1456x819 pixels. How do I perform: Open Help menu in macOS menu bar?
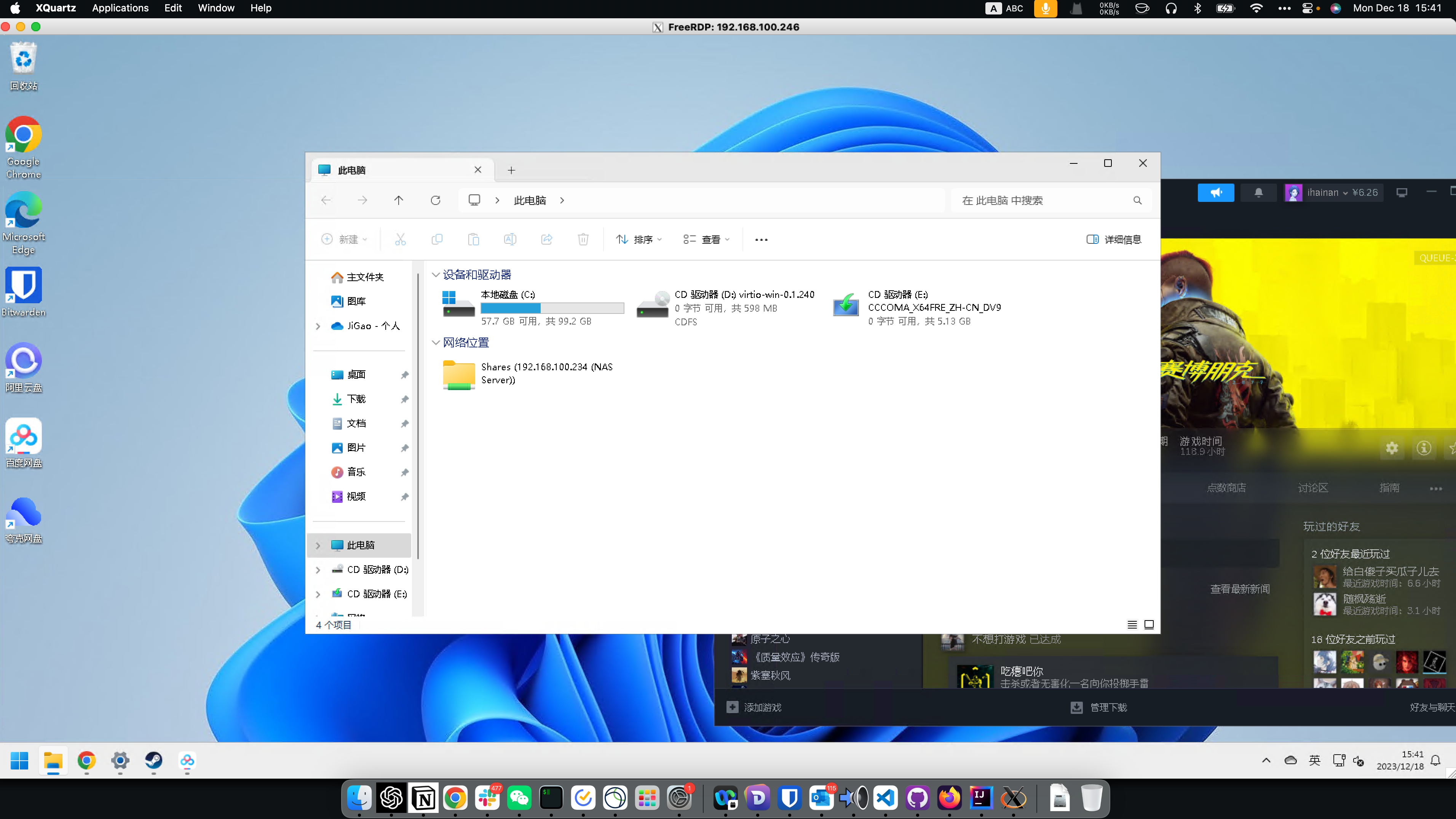tap(261, 8)
